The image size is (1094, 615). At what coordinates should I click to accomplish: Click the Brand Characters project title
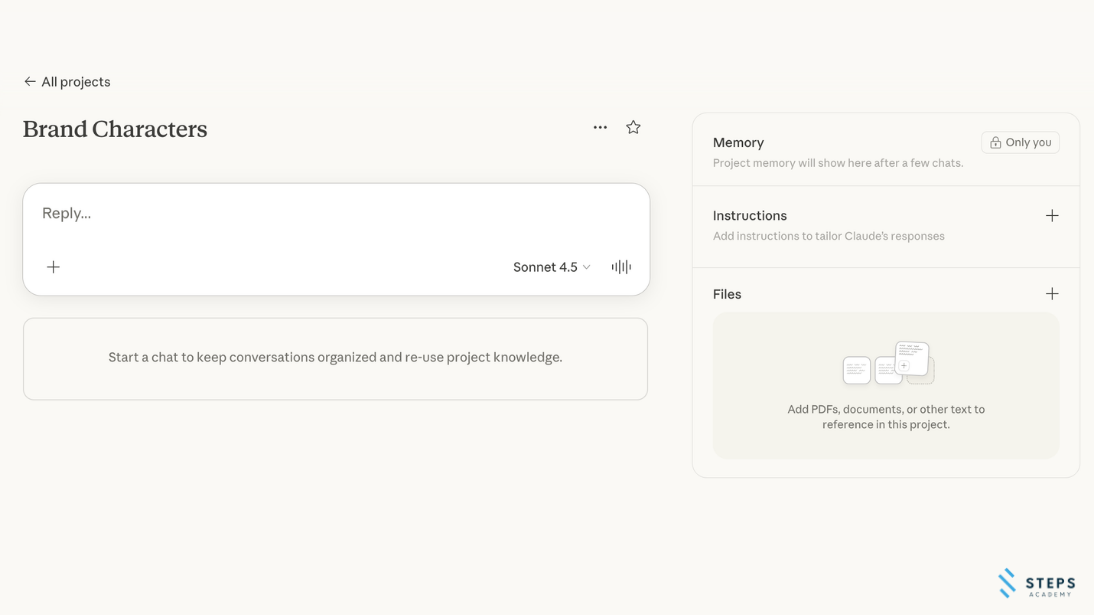click(x=115, y=129)
